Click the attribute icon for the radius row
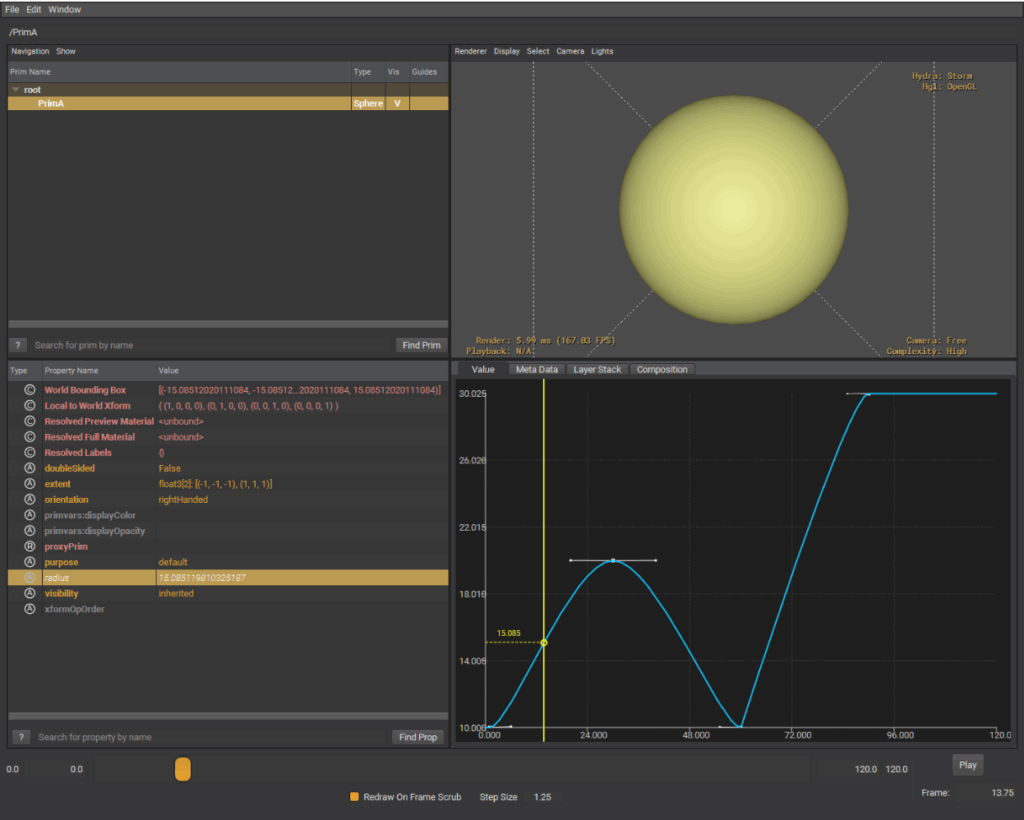Screen dimensions: 1024x820 29,578
